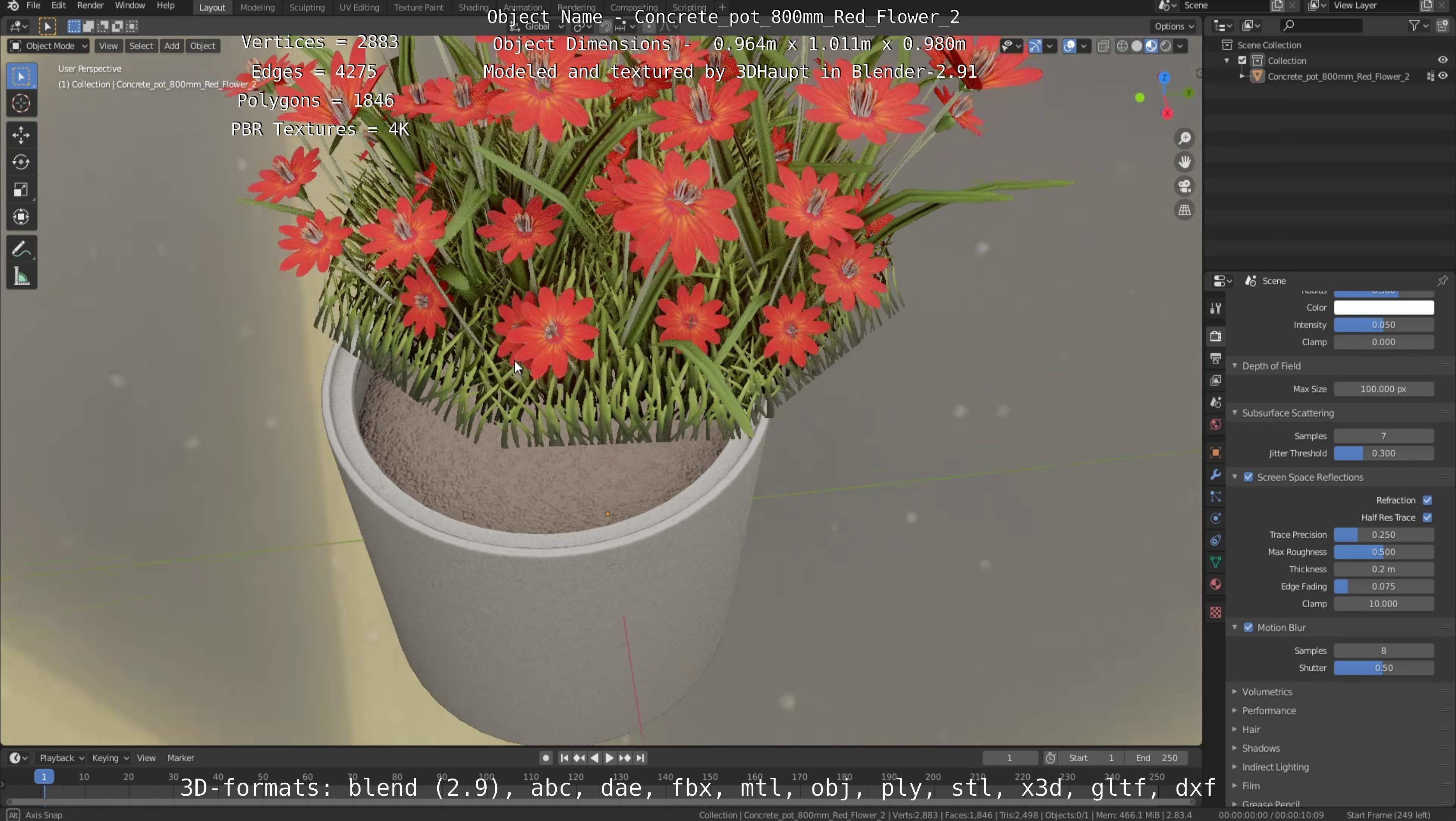The width and height of the screenshot is (1456, 821).
Task: Open the Material properties tab
Action: pos(1216,584)
